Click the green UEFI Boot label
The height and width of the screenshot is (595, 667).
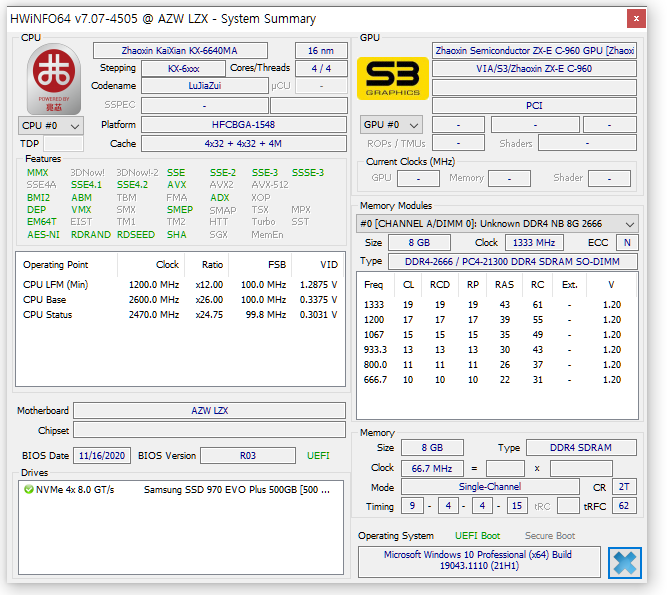click(x=477, y=535)
